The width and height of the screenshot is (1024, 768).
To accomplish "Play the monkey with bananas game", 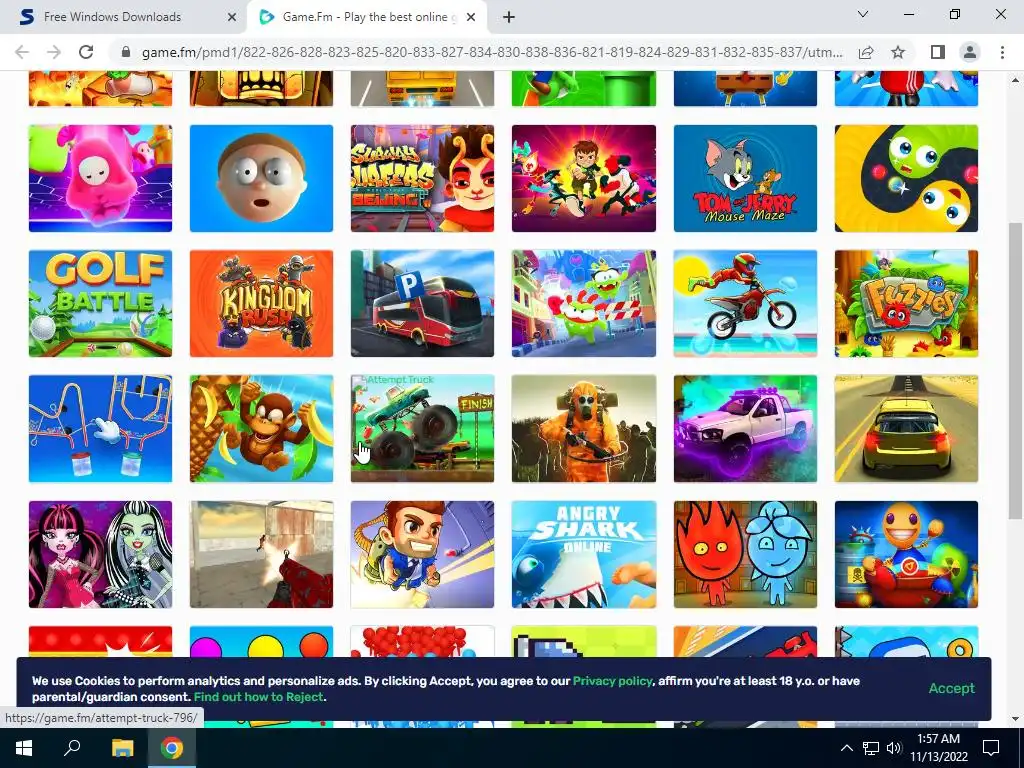I will coord(261,428).
